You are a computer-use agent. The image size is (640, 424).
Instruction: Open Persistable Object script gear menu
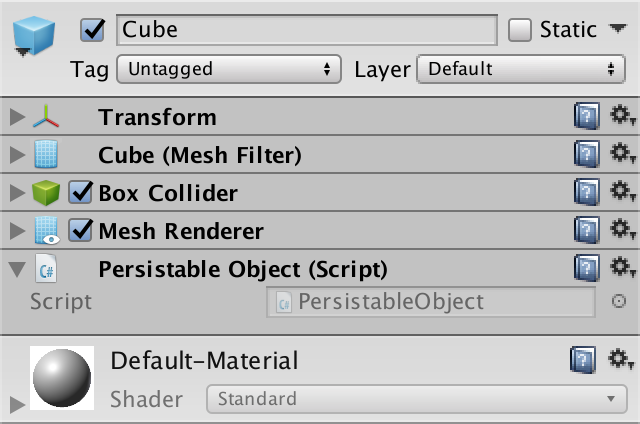tap(622, 268)
